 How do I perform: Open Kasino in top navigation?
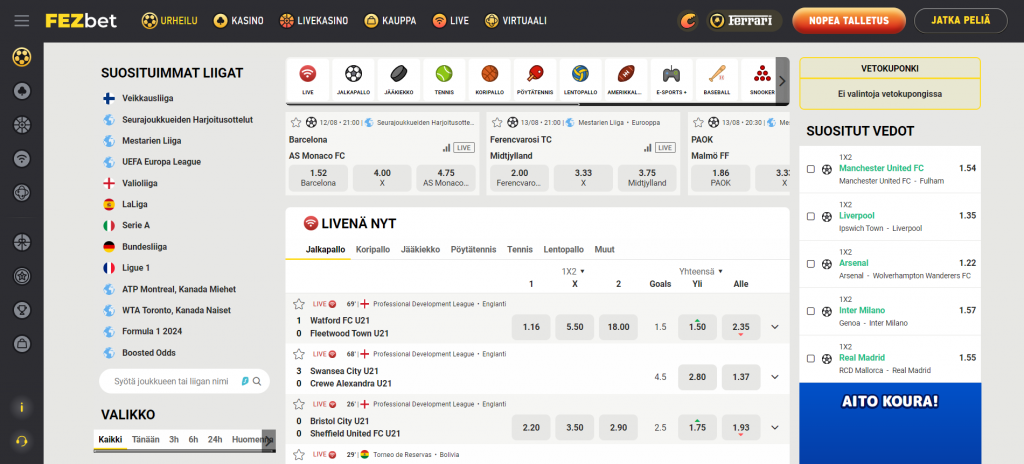coord(238,21)
